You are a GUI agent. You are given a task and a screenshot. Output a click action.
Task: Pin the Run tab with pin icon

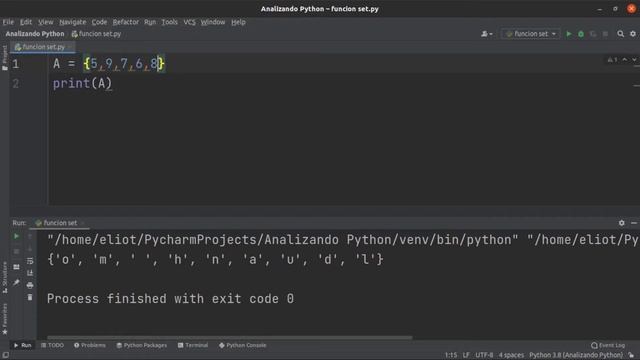click(x=16, y=282)
